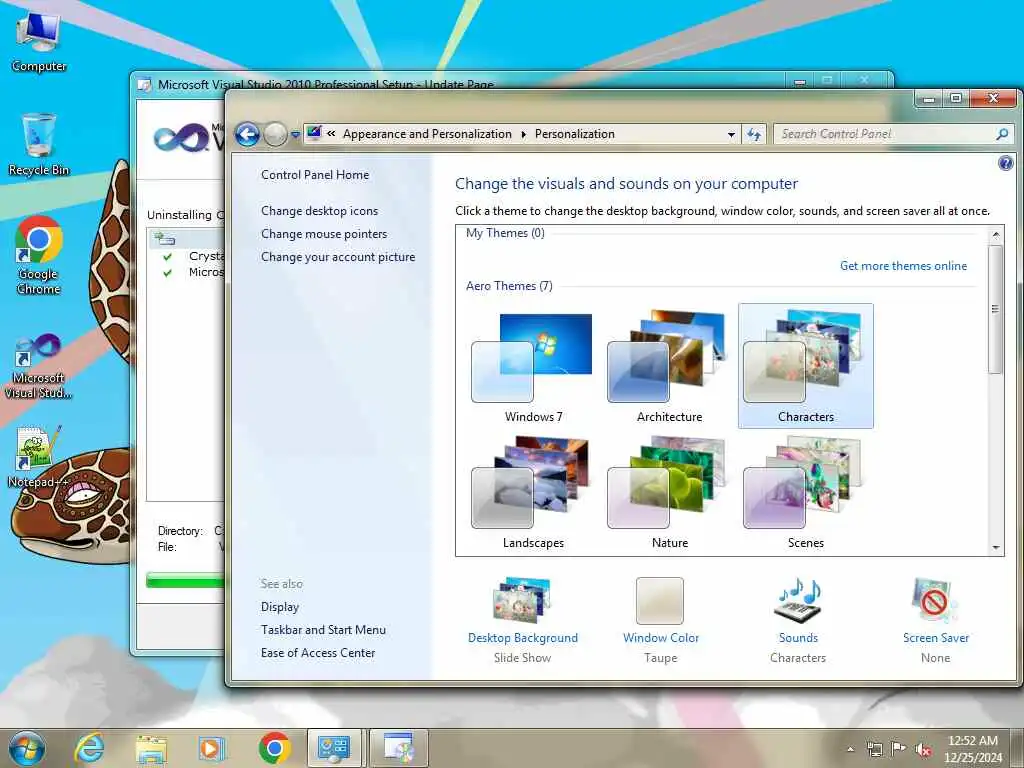This screenshot has width=1024, height=768.
Task: Click the Visual Studio Setup green progress bar
Action: (x=185, y=580)
